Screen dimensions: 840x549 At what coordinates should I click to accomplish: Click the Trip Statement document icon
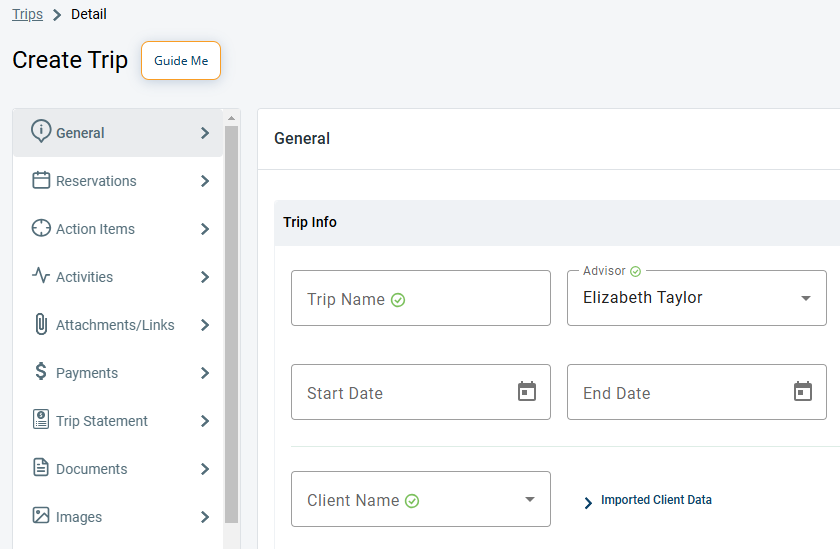tap(41, 419)
